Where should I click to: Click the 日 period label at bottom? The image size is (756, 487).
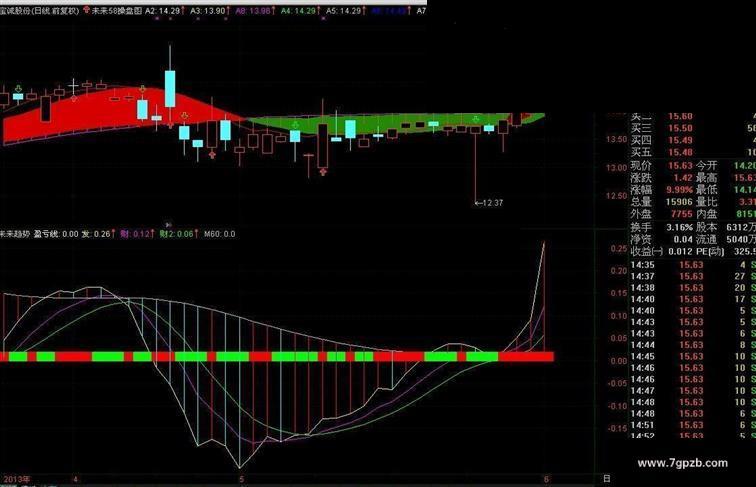[606, 479]
